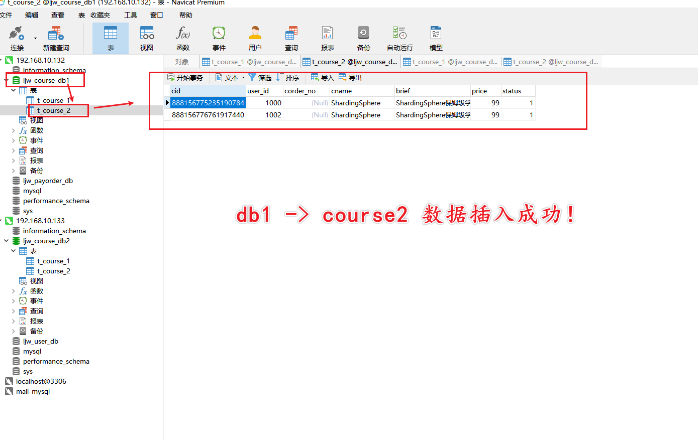
Task: Open the 自动运行 automation toolbar section
Action: coord(399,38)
